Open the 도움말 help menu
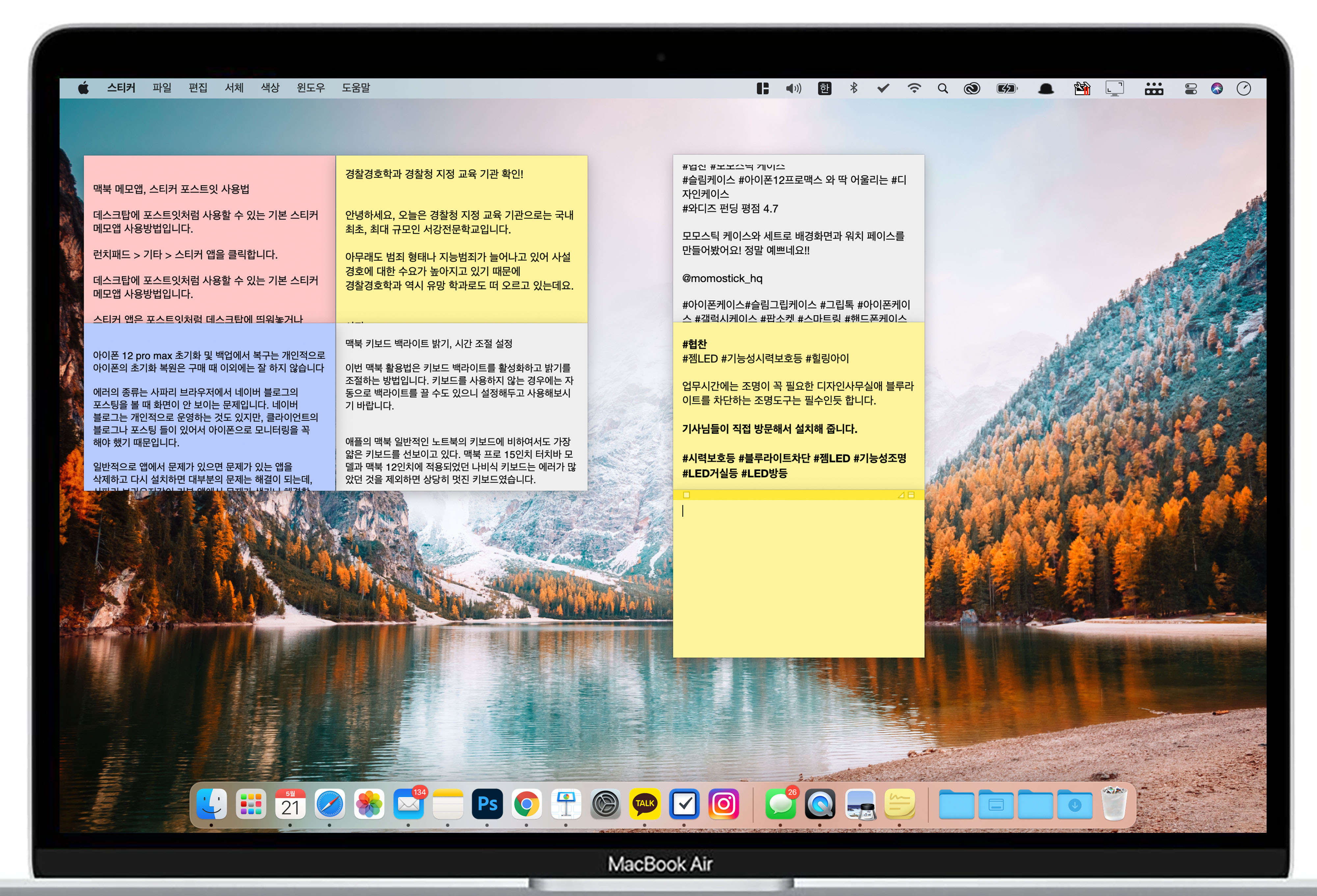The width and height of the screenshot is (1317, 896). (x=356, y=88)
